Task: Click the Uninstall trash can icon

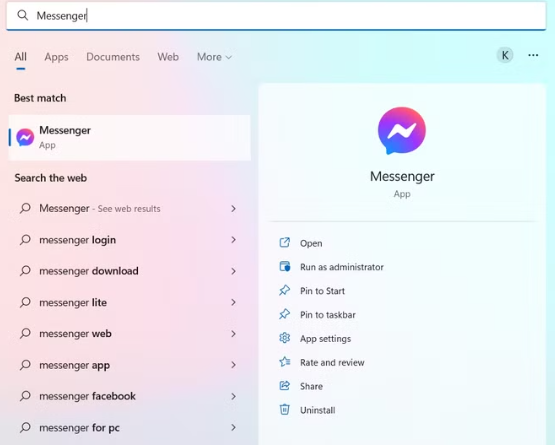Action: [x=285, y=410]
